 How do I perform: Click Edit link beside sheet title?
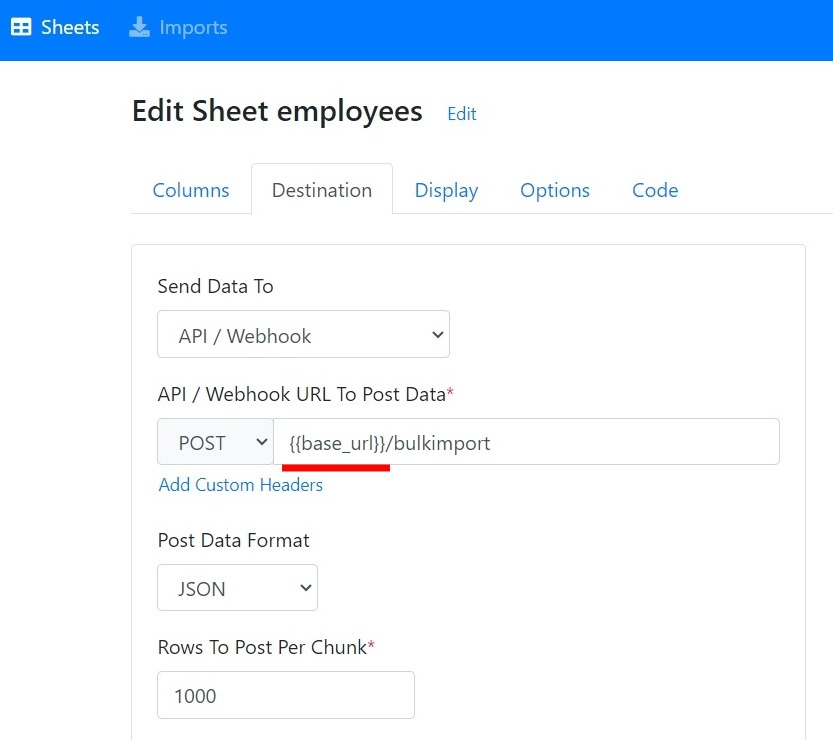click(462, 114)
